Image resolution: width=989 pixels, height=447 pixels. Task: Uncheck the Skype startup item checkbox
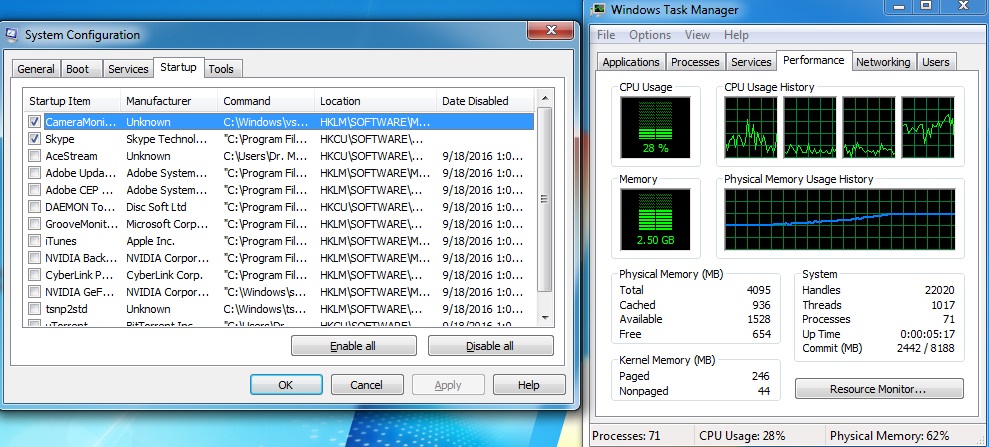(35, 139)
